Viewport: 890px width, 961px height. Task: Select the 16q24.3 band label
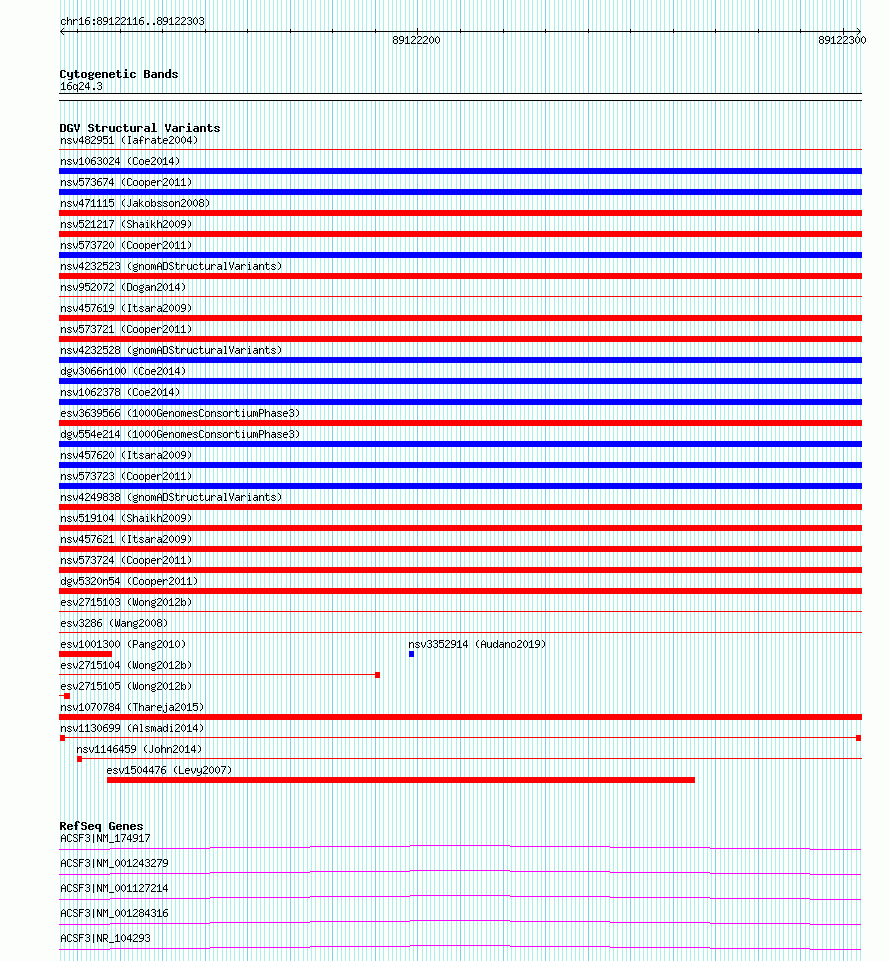[x=81, y=86]
